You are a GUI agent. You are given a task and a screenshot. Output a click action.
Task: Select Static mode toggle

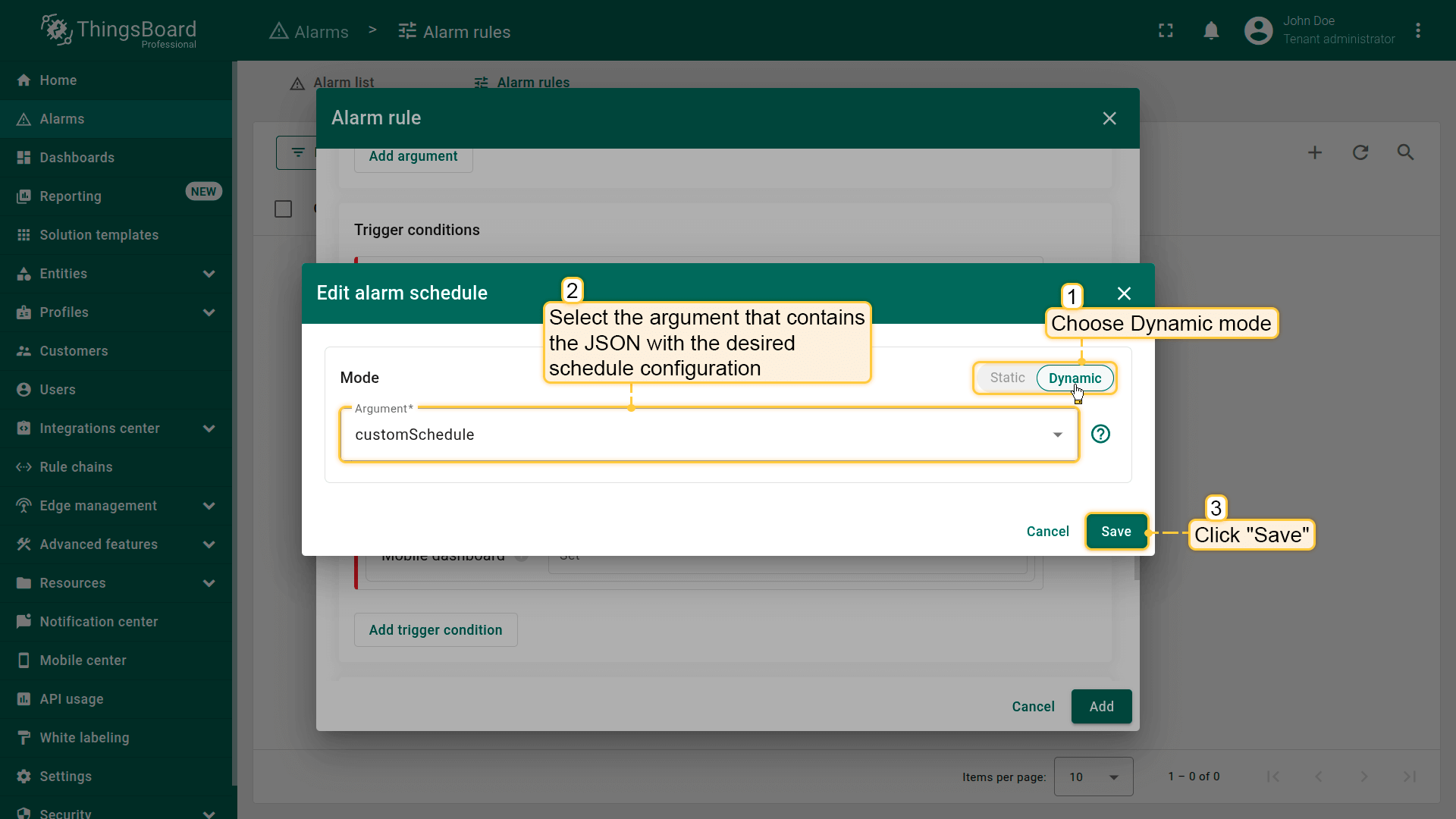pos(1006,378)
